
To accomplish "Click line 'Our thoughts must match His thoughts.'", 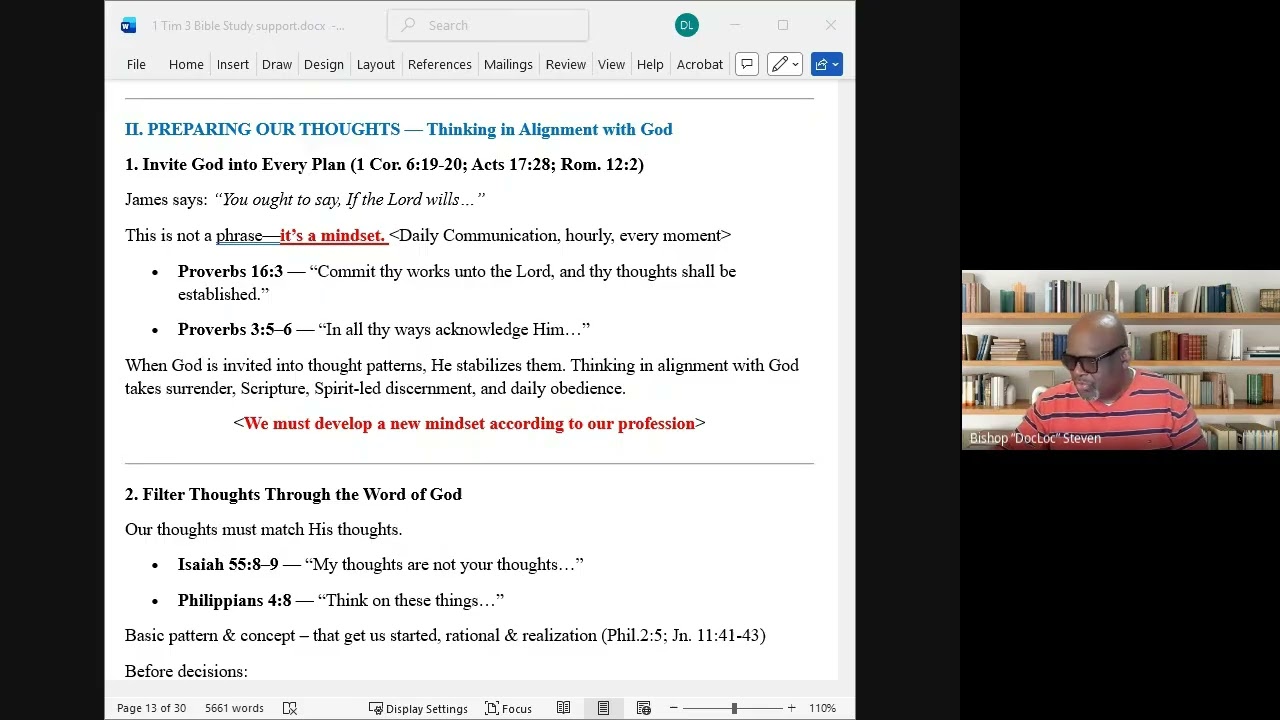I will (x=263, y=529).
